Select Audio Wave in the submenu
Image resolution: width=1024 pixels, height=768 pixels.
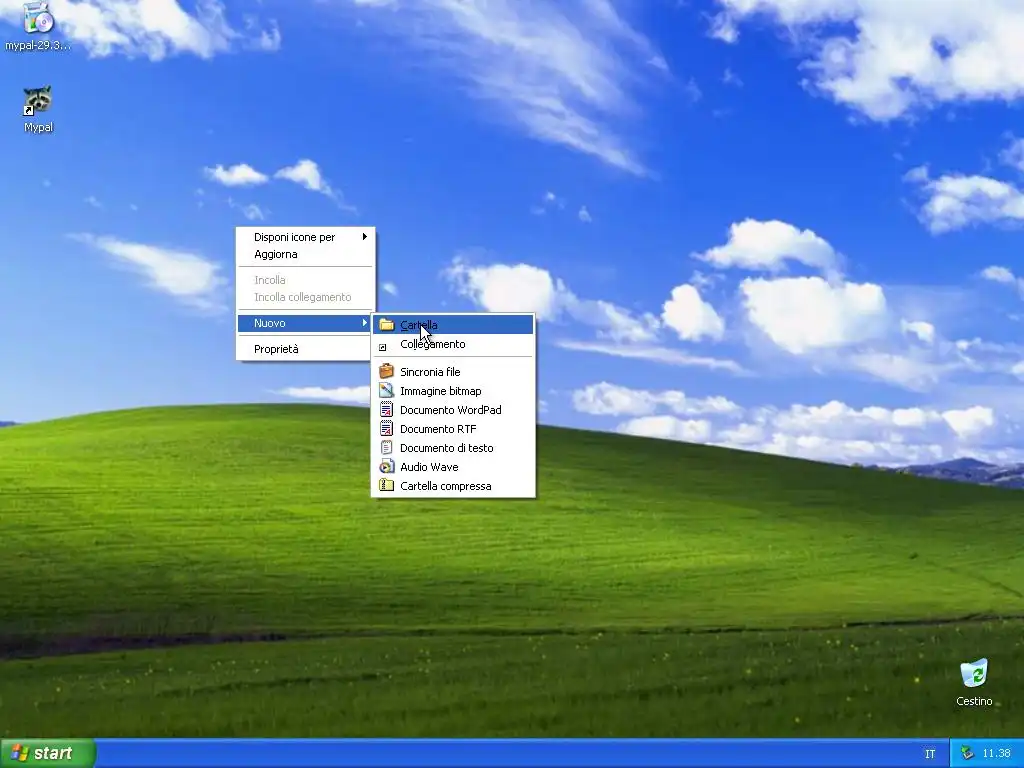coord(453,466)
